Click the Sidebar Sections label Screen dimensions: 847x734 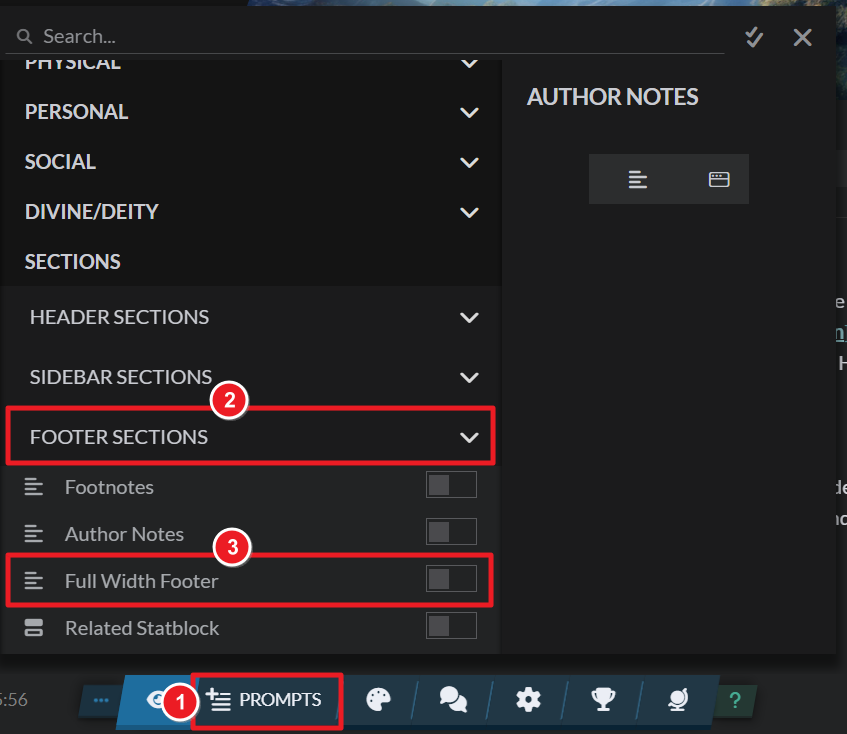click(121, 377)
